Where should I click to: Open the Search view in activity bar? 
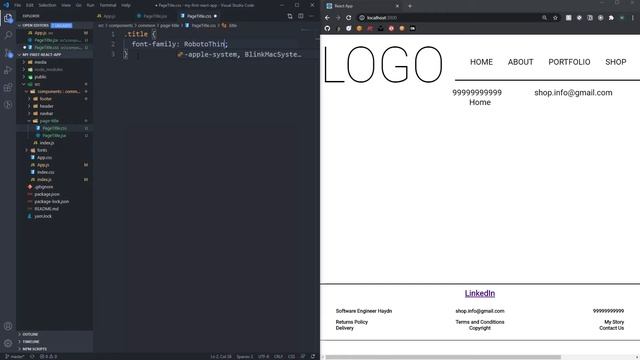click(x=8, y=35)
